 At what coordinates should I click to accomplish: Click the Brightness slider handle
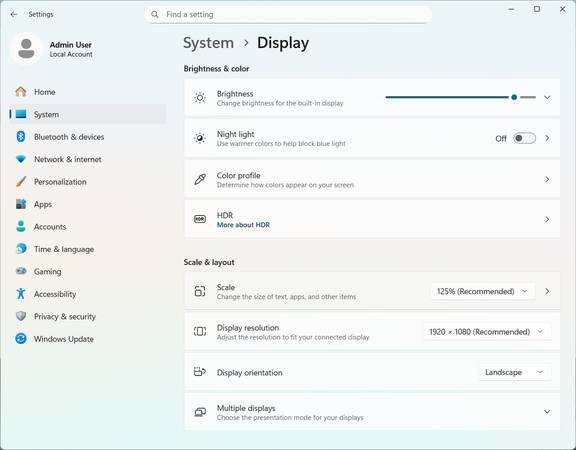514,97
